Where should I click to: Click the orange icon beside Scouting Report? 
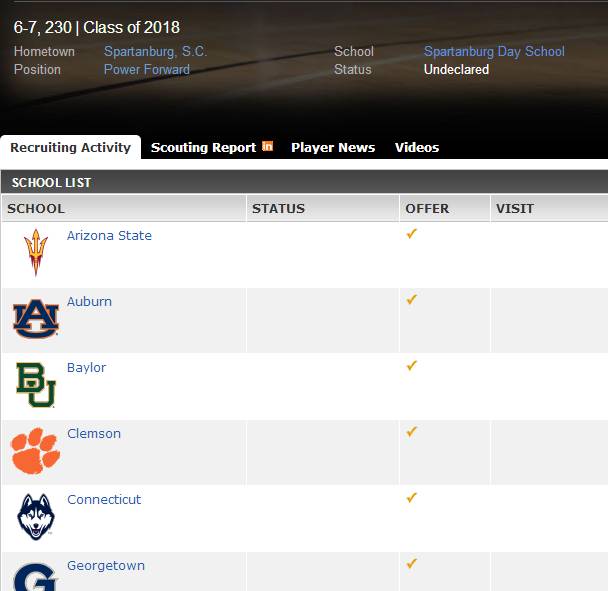click(268, 146)
